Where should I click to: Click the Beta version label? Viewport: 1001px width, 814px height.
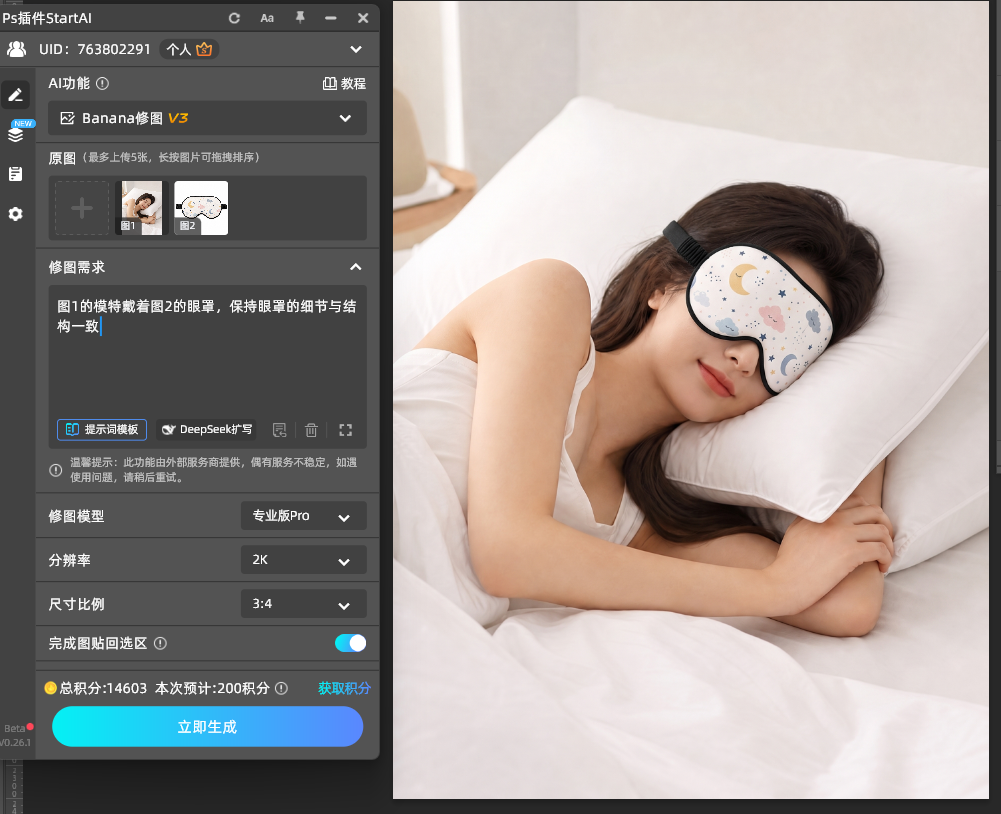pyautogui.click(x=15, y=728)
